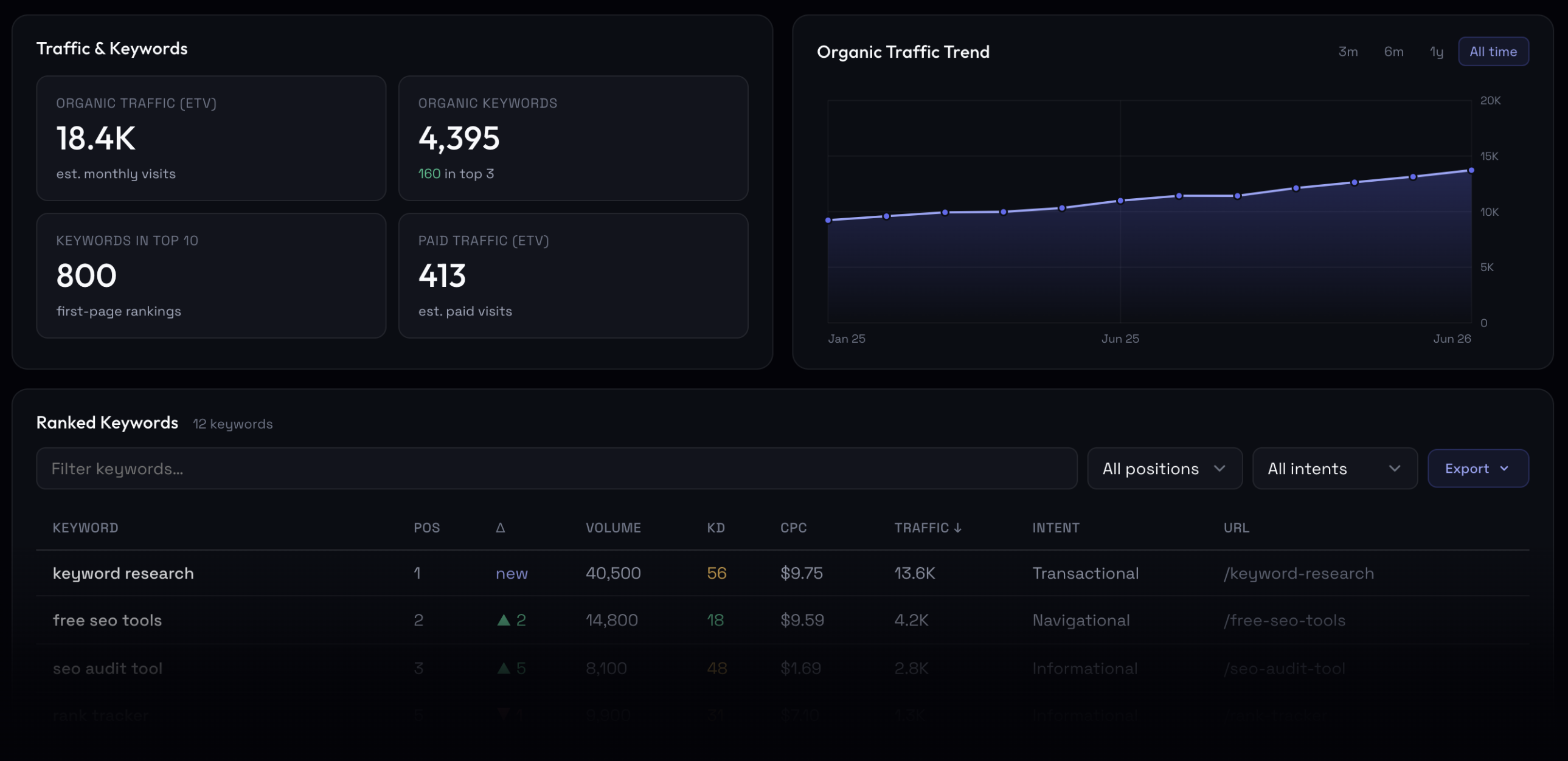The image size is (1568, 761).
Task: Select the 1y time range tab
Action: 1437,52
